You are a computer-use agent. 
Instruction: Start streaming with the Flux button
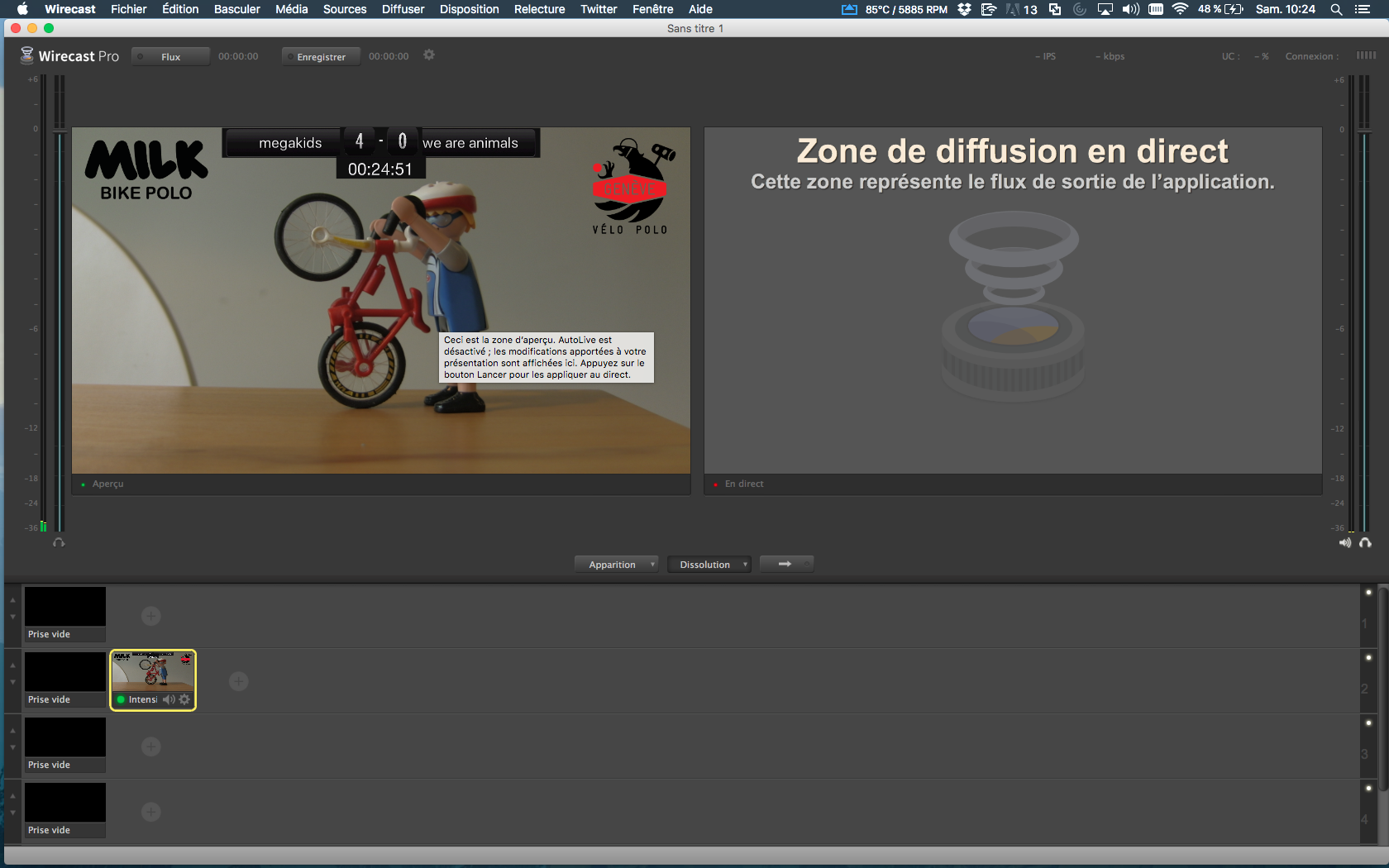tap(170, 57)
